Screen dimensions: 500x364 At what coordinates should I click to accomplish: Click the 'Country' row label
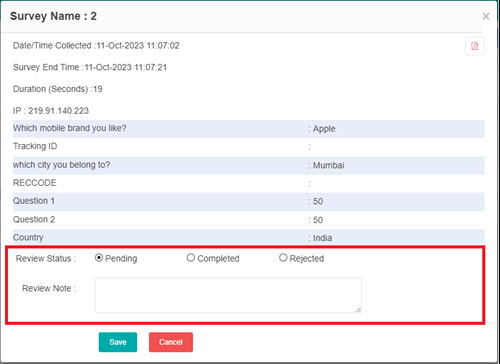(x=28, y=238)
